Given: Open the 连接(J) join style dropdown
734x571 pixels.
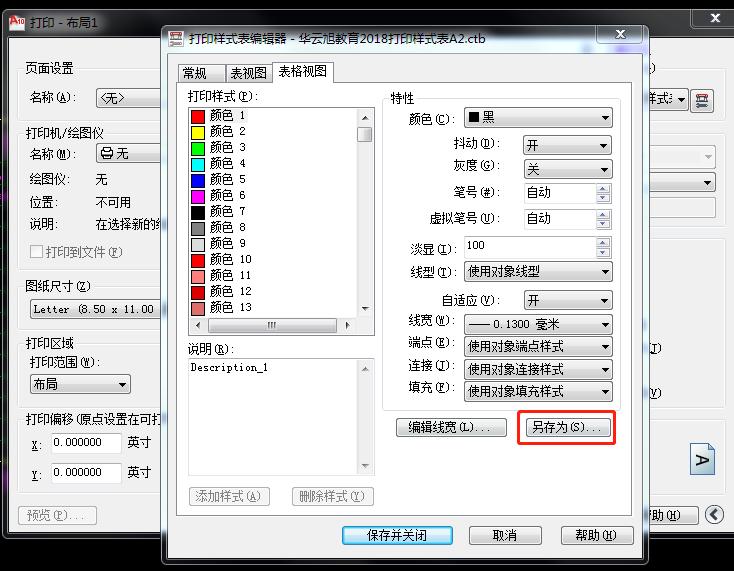Looking at the screenshot, I should coord(538,369).
